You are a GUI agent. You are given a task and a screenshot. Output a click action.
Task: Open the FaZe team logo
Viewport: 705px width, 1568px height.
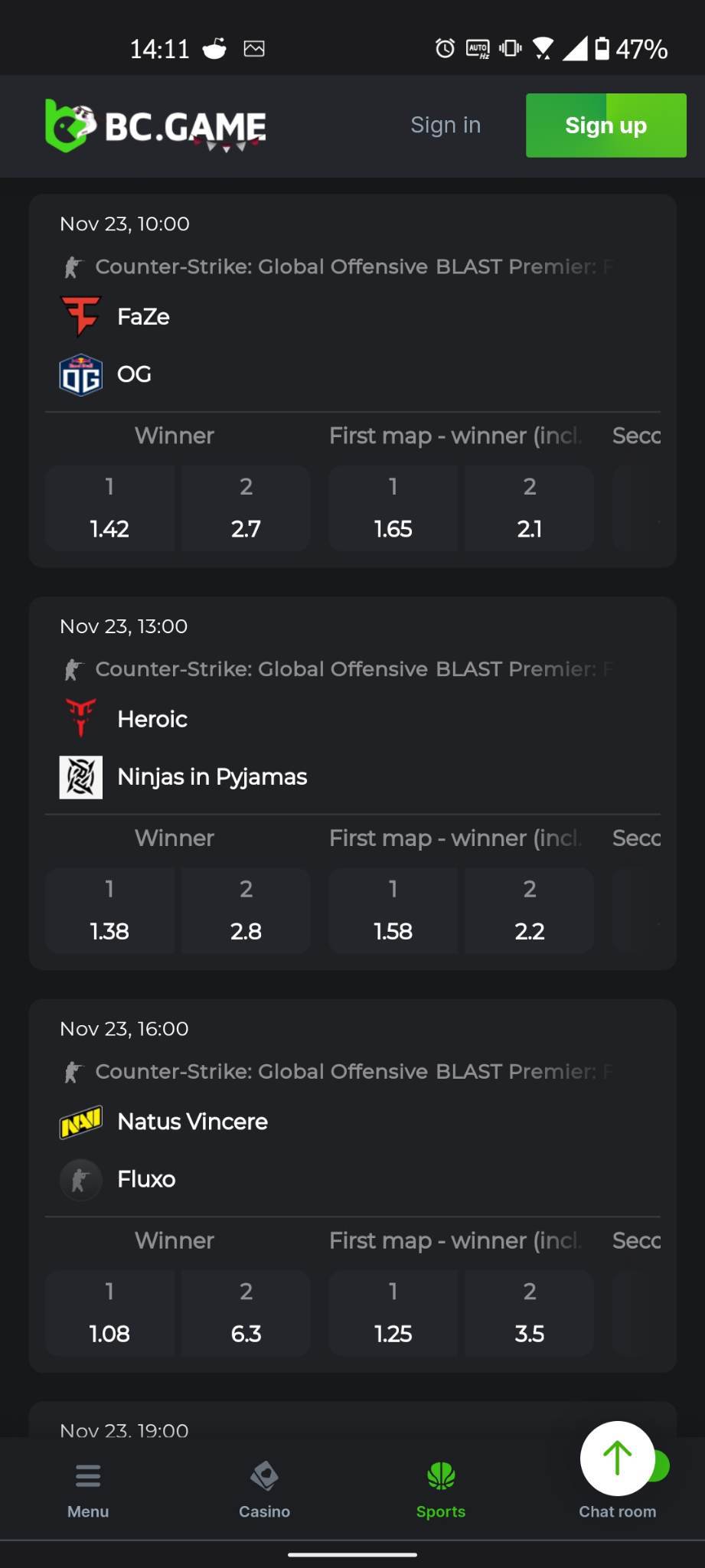[x=80, y=316]
